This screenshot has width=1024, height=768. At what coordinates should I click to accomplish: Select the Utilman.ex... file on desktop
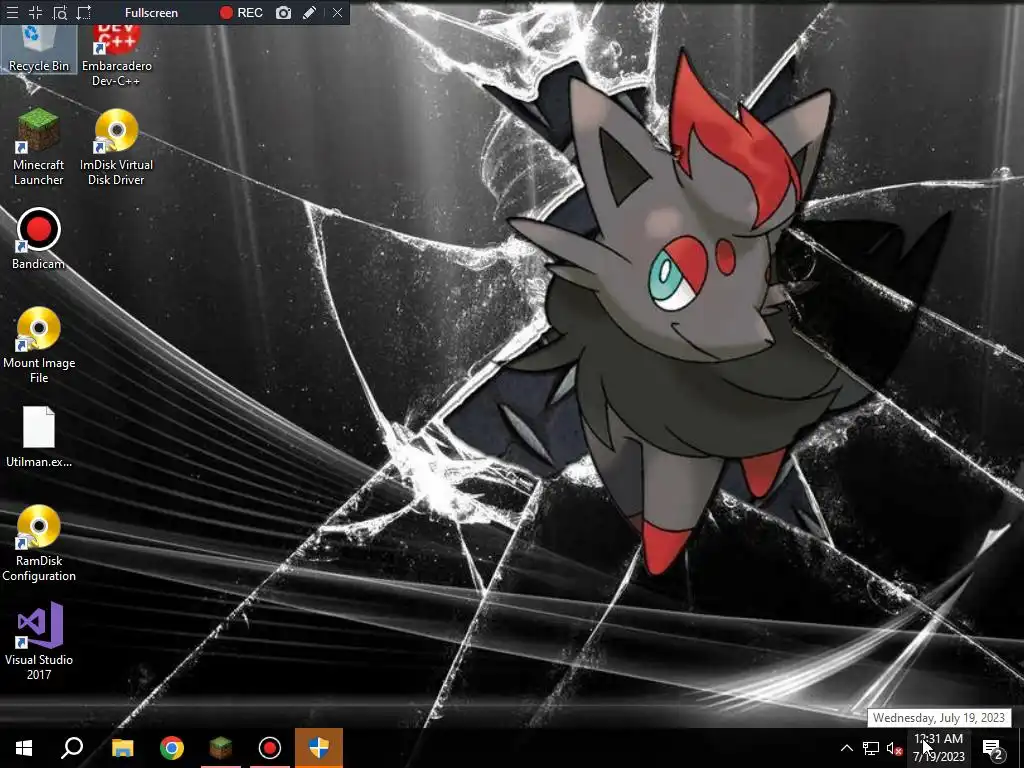[39, 437]
